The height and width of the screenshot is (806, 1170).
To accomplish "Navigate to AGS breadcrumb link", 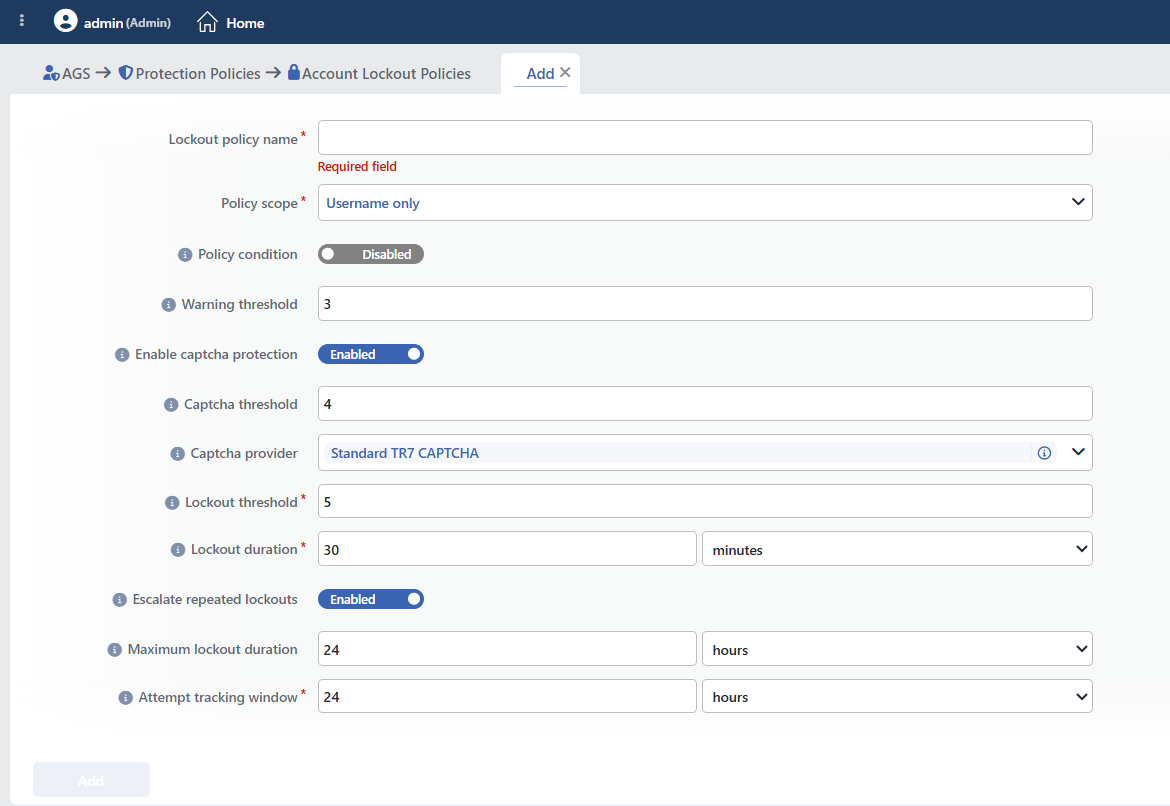I will pyautogui.click(x=75, y=73).
